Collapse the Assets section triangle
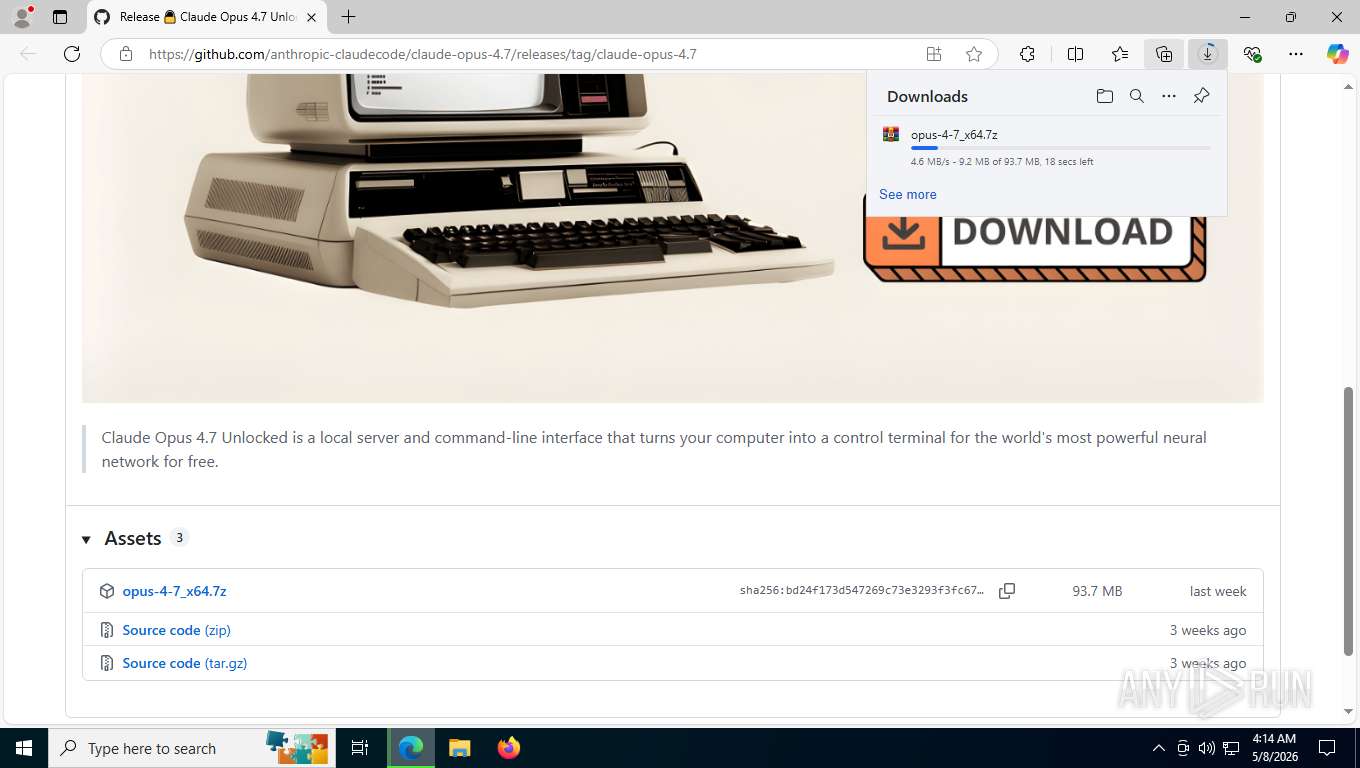Image resolution: width=1360 pixels, height=768 pixels. pos(87,540)
